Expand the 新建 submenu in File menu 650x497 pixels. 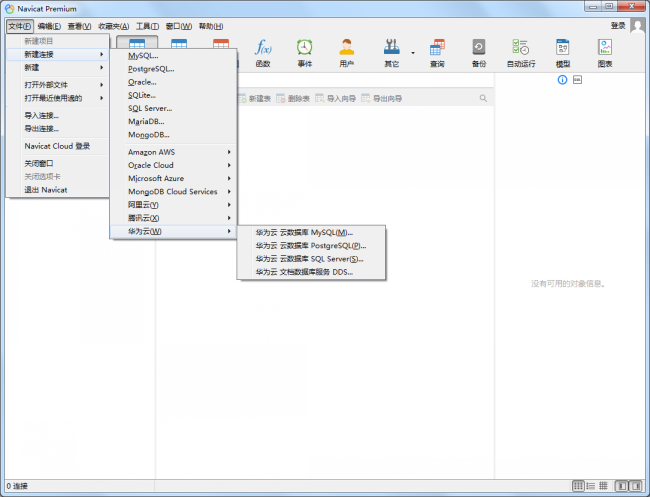click(58, 68)
